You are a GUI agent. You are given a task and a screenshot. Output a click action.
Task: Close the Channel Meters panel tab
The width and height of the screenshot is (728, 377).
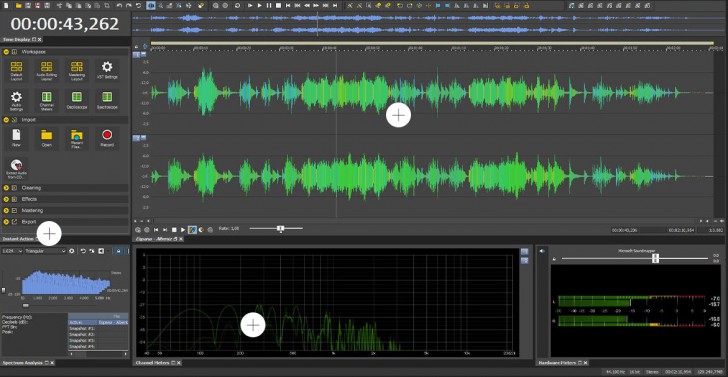point(178,362)
